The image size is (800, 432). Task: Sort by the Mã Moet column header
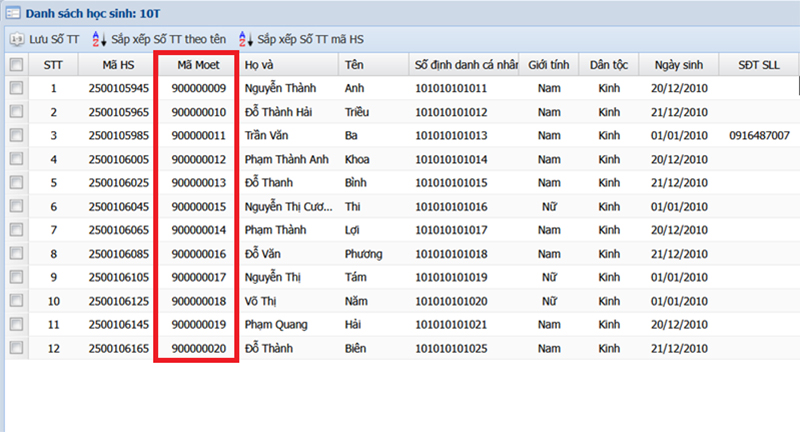pyautogui.click(x=198, y=65)
